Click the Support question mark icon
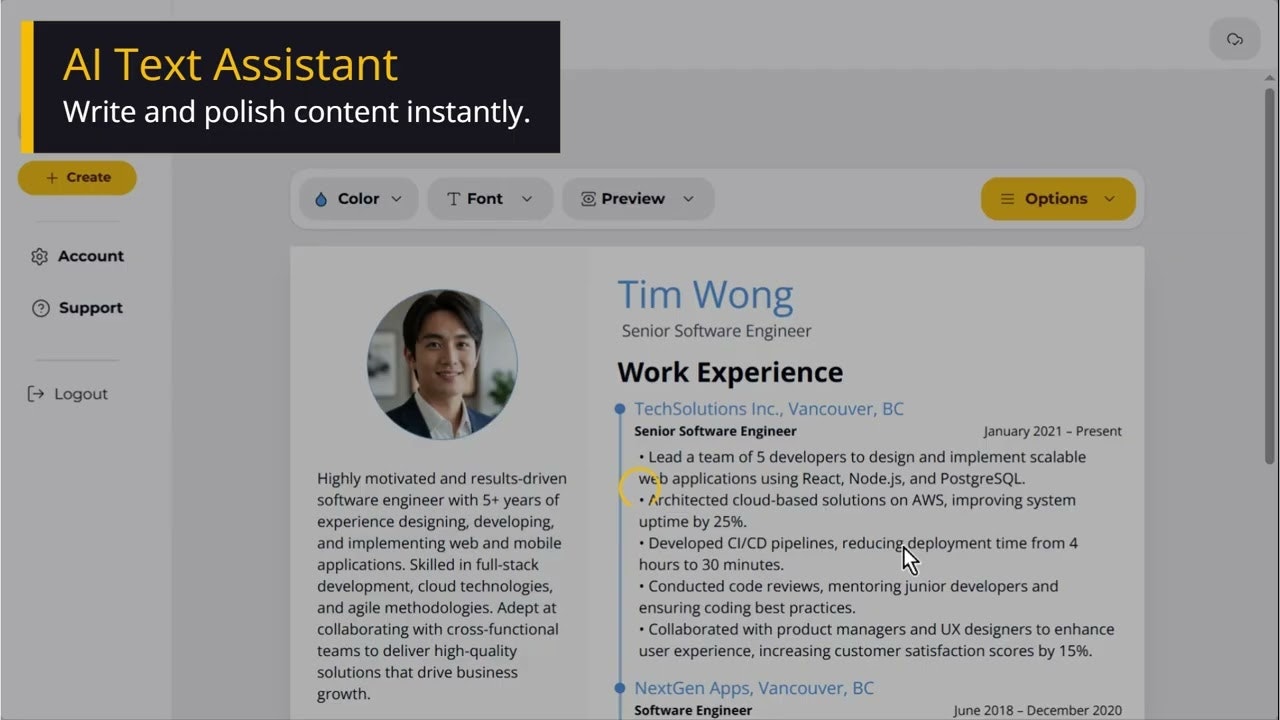This screenshot has width=1280, height=720. pos(40,308)
